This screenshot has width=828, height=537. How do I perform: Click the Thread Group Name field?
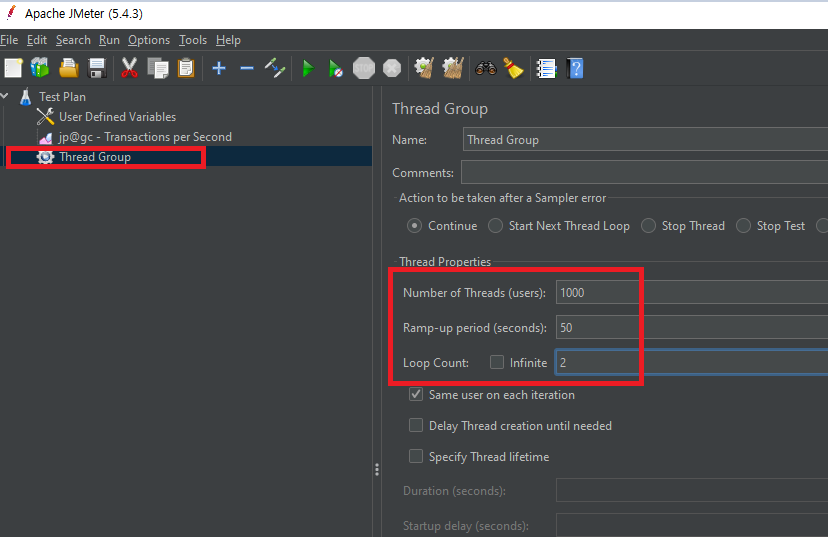pyautogui.click(x=645, y=140)
